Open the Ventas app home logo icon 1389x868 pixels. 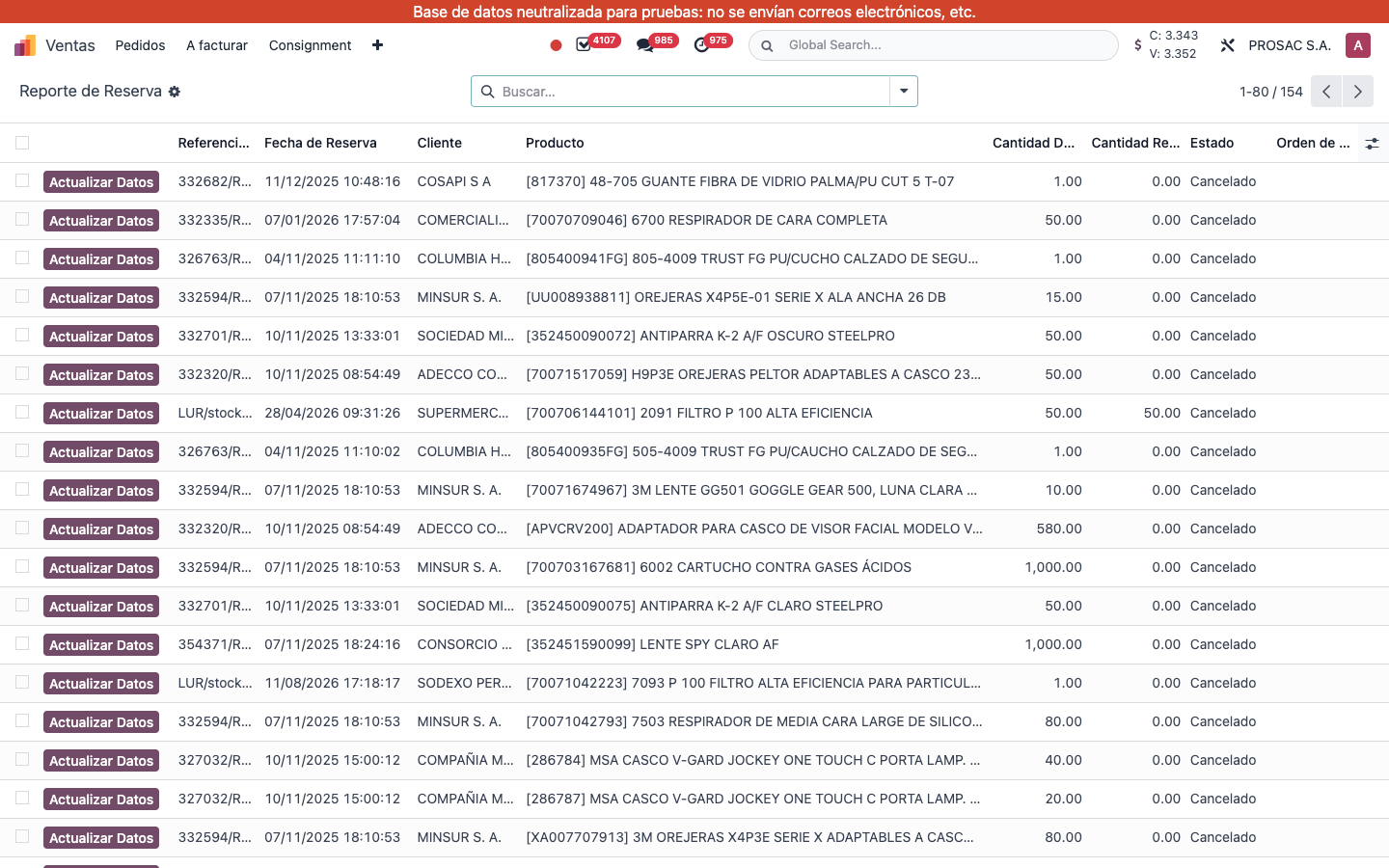[25, 45]
